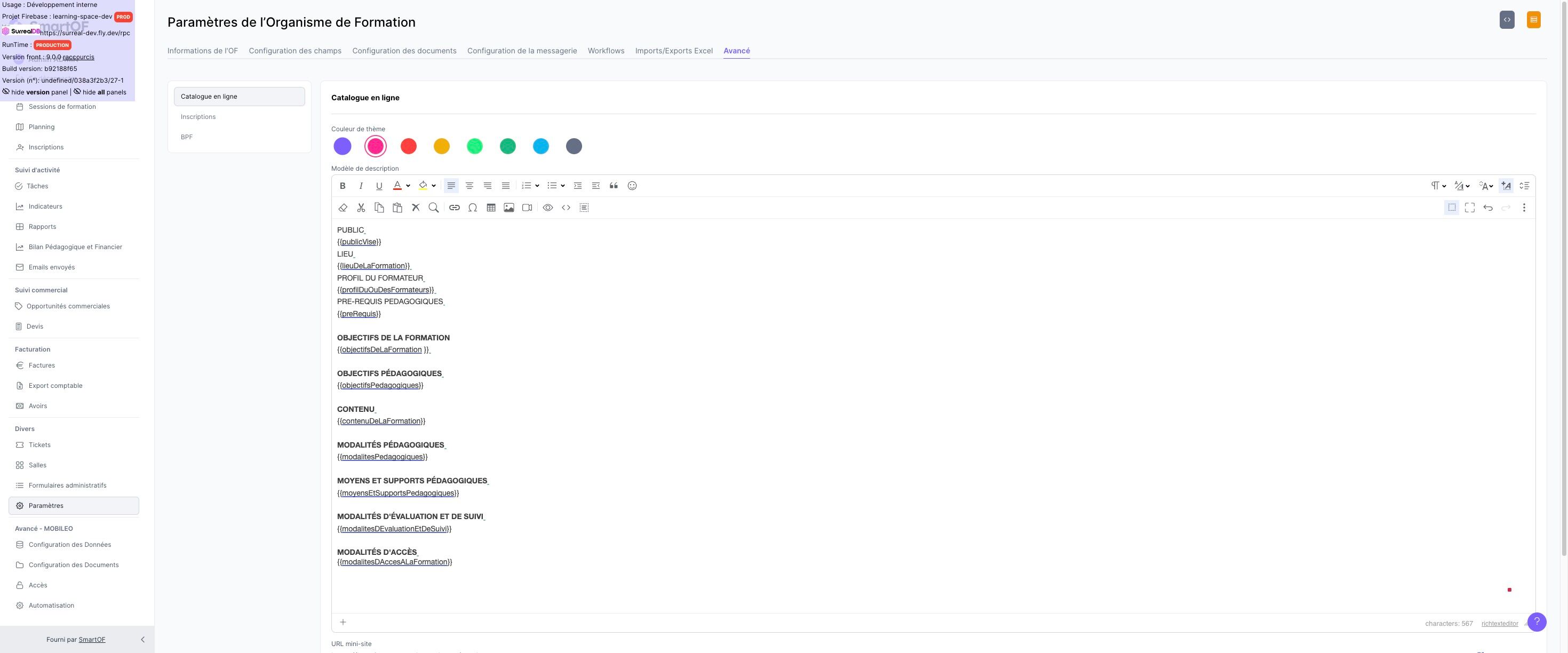Click the undo arrow in editor toolbar
Image resolution: width=1568 pixels, height=653 pixels.
pyautogui.click(x=1487, y=208)
